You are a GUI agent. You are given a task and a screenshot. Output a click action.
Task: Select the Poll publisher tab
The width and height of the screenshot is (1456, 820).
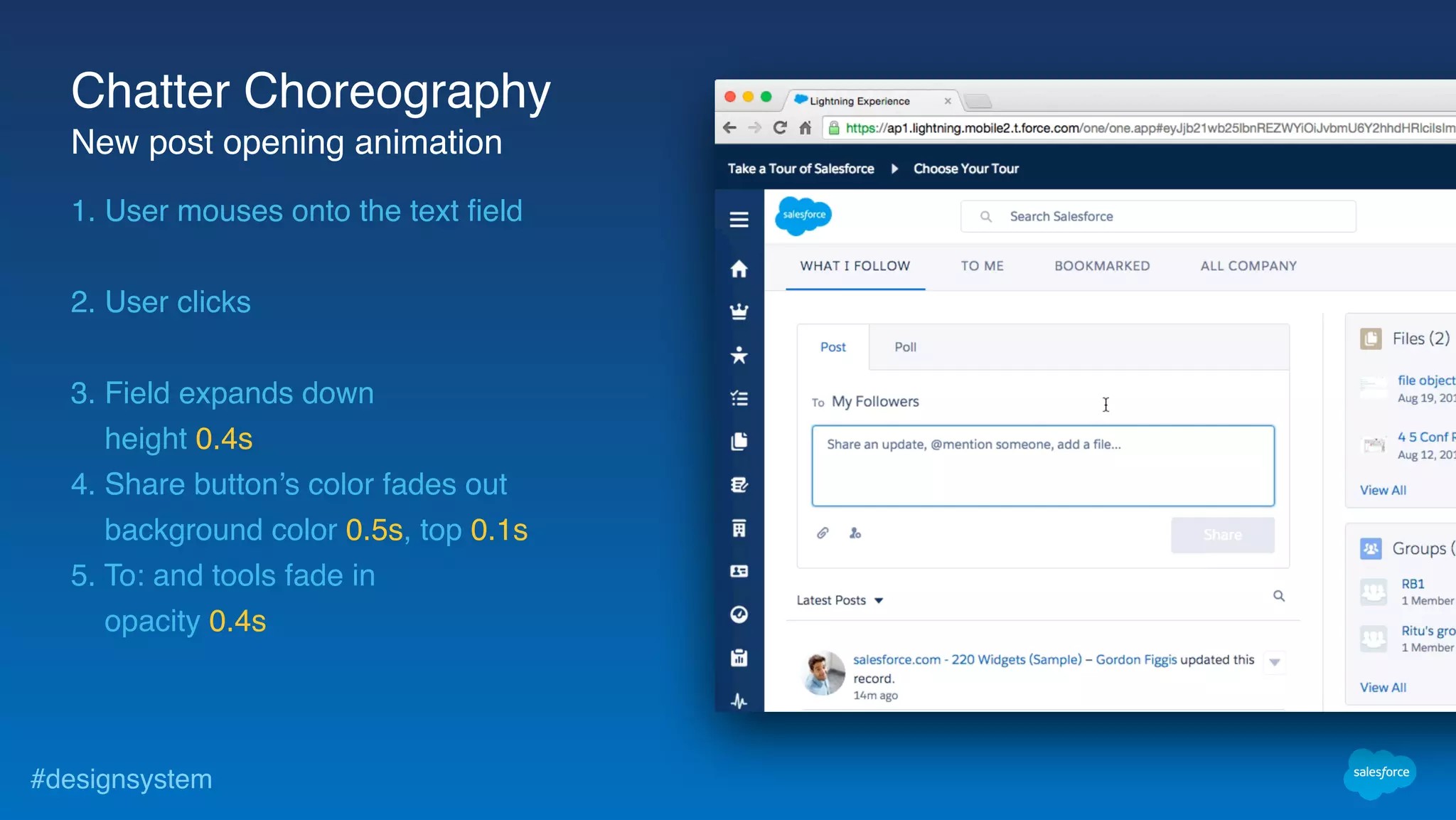click(905, 347)
